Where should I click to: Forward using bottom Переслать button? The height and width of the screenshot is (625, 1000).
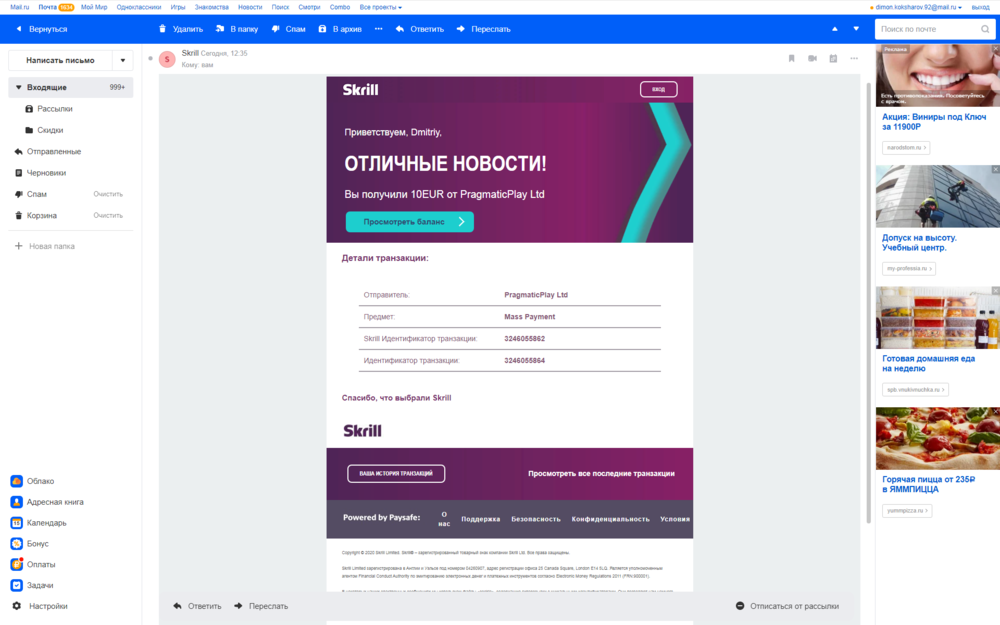click(261, 606)
